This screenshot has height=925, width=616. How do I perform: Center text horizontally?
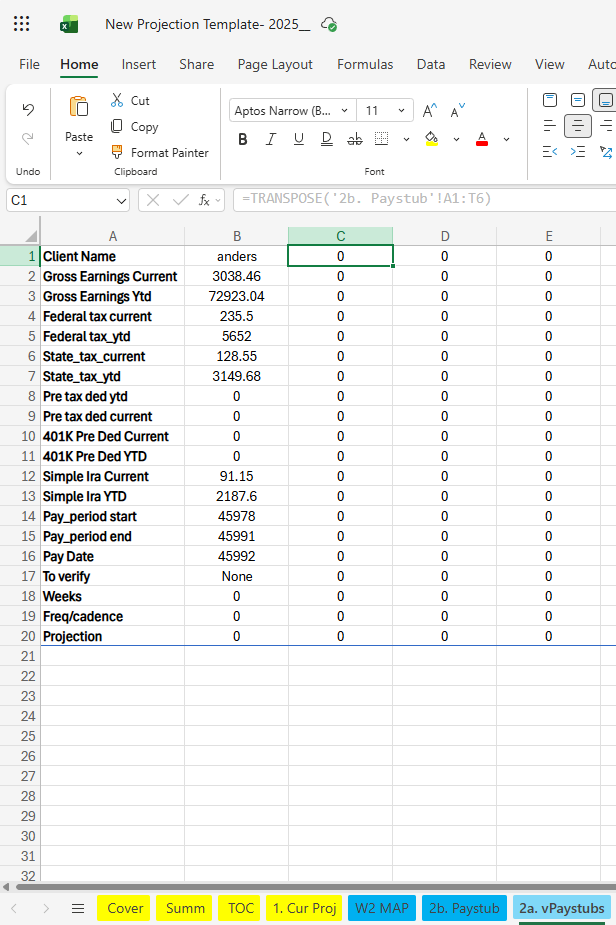click(578, 126)
